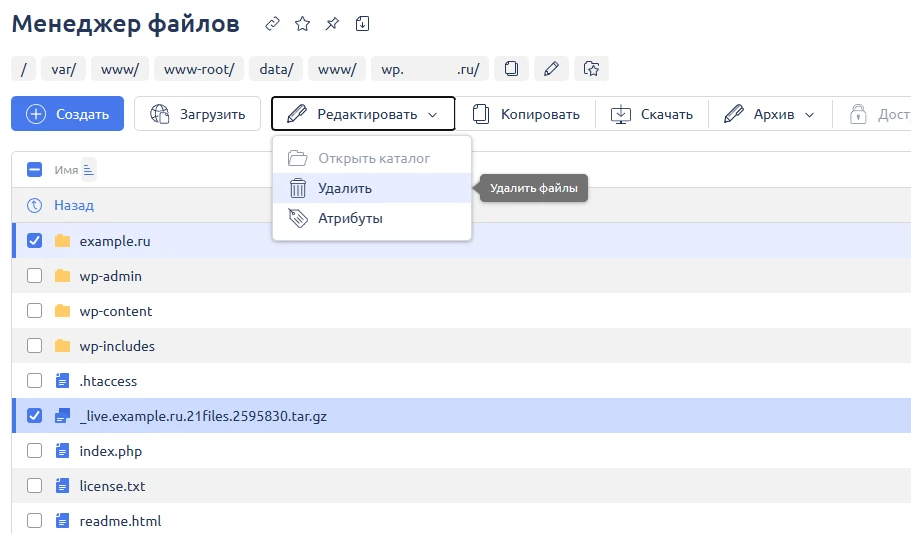Click Назад to go up a folder
This screenshot has width=911, height=534.
click(73, 205)
